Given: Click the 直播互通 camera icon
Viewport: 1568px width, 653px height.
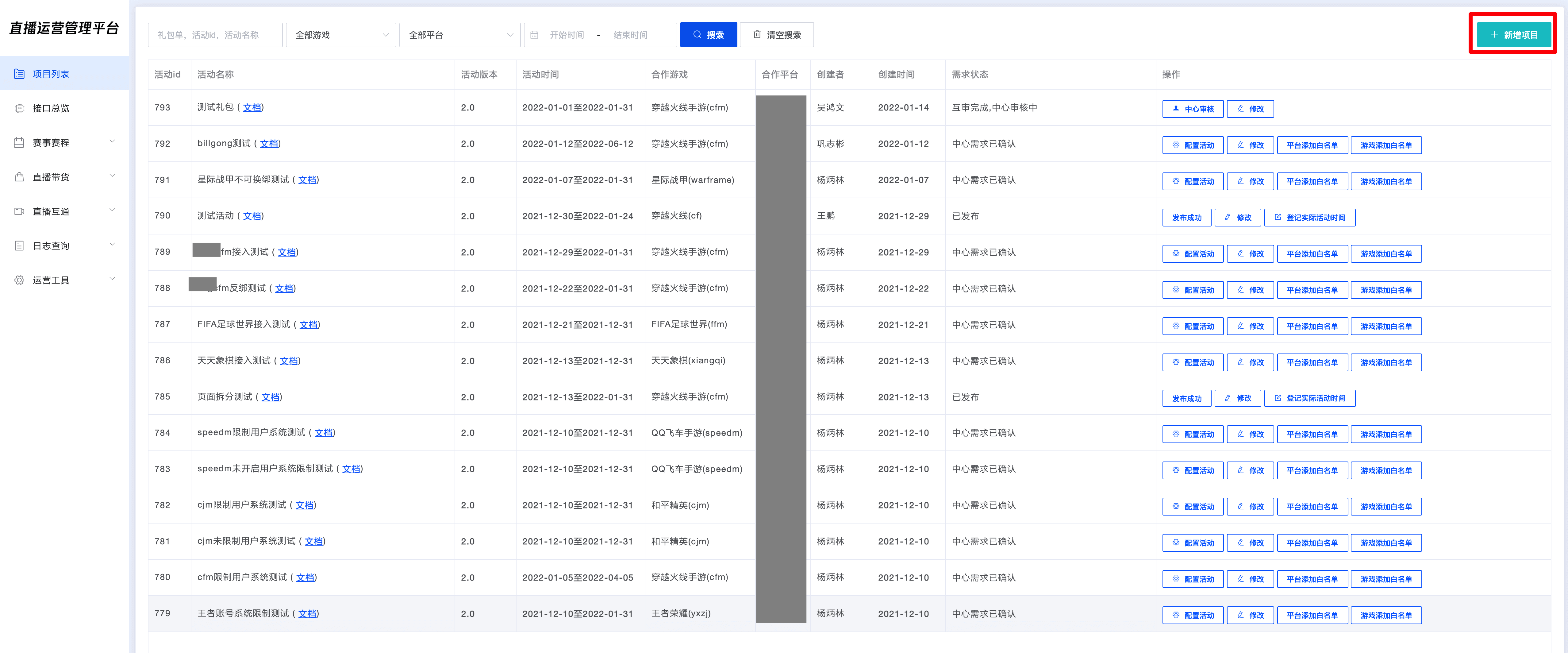Looking at the screenshot, I should (20, 211).
